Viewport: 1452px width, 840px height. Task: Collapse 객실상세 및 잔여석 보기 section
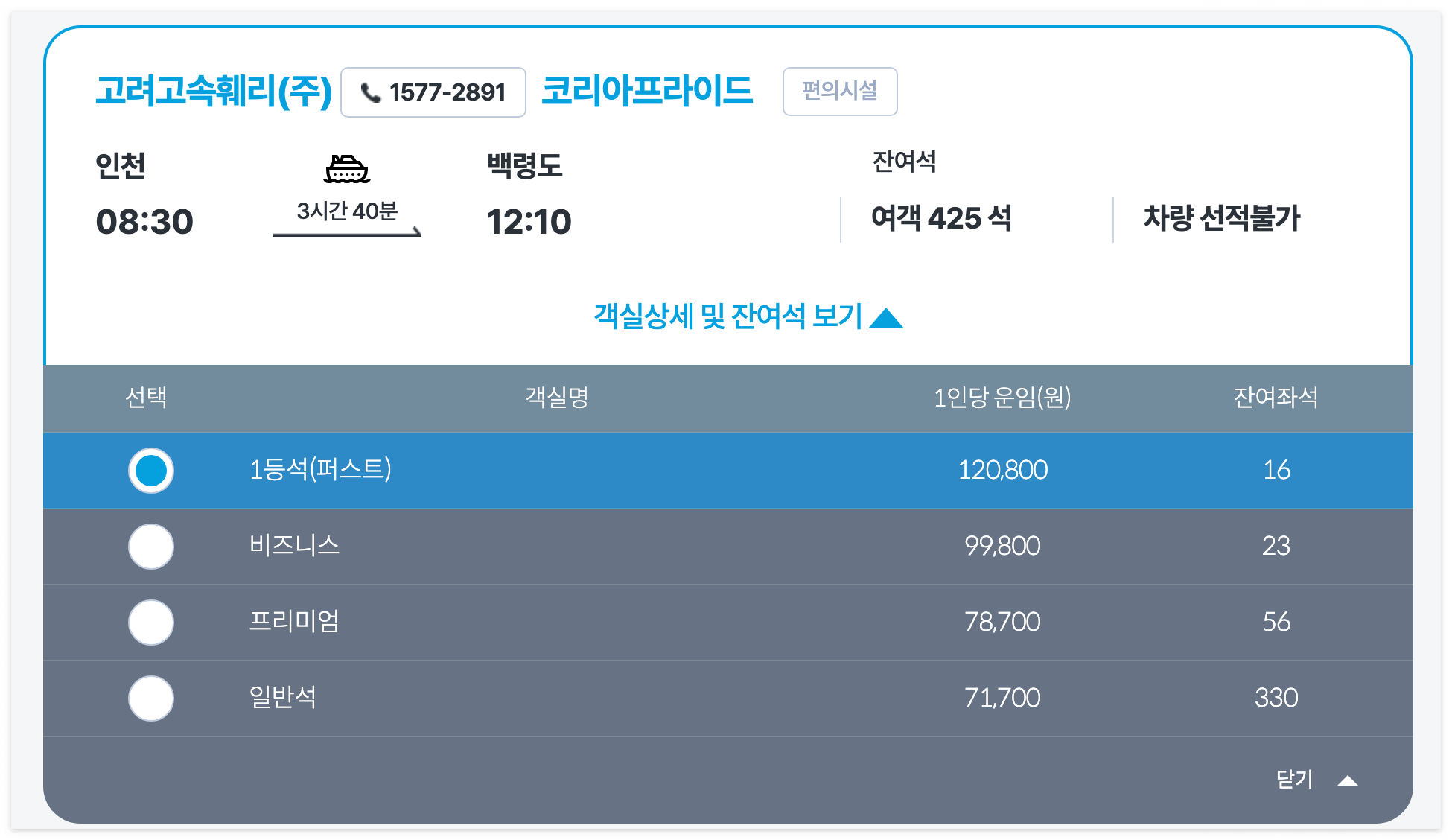click(728, 316)
